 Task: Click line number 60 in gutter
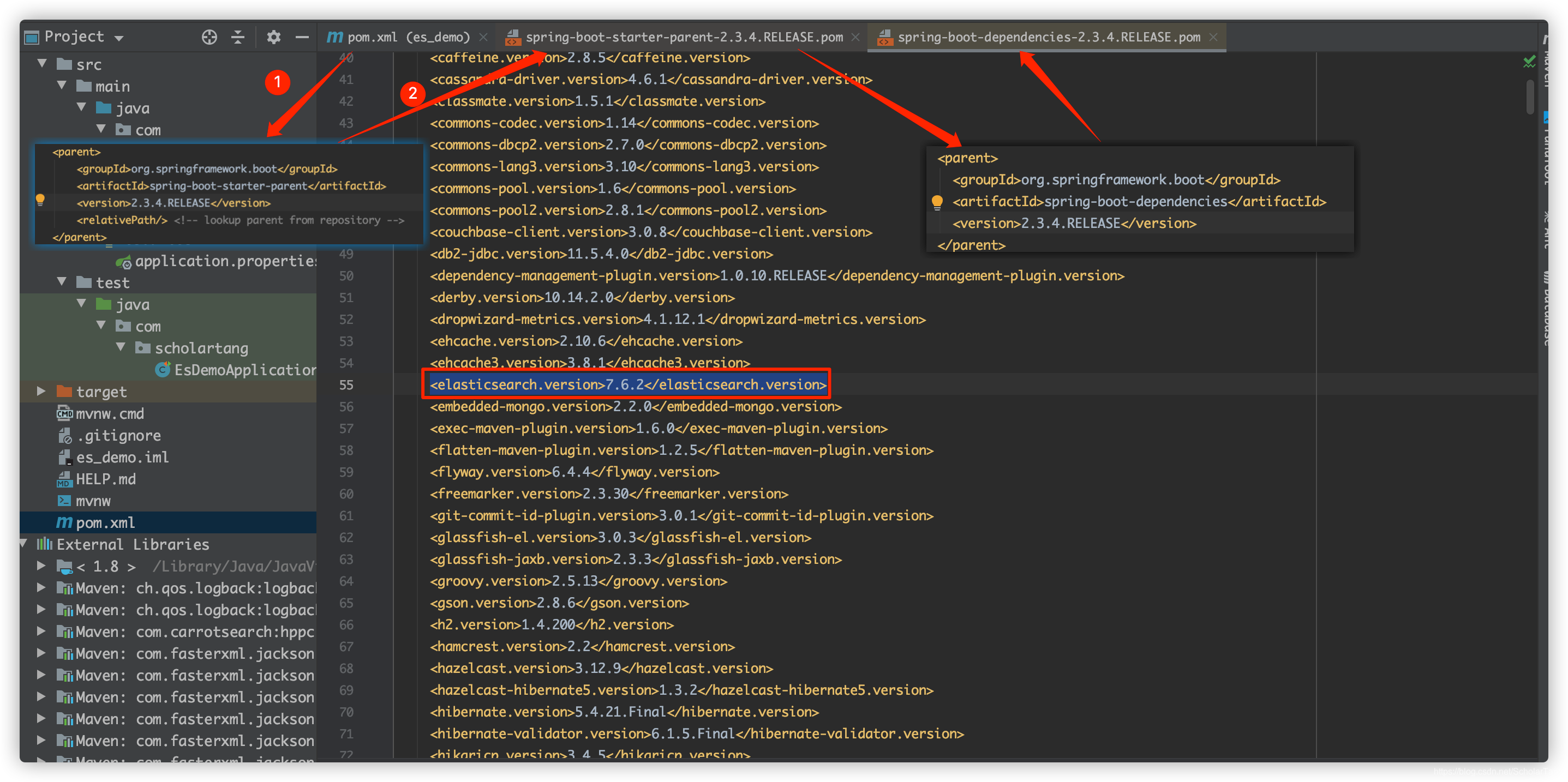coord(346,494)
